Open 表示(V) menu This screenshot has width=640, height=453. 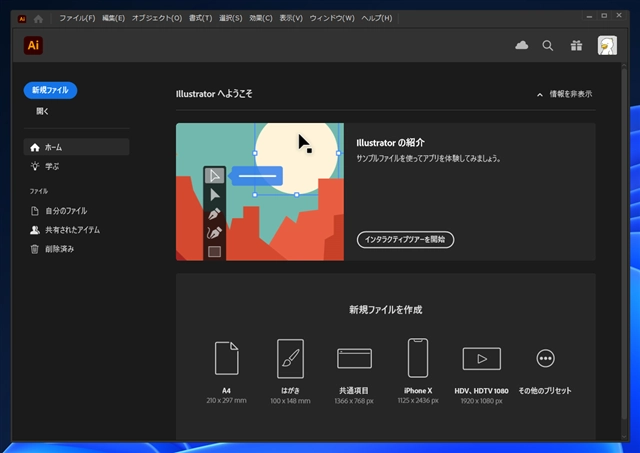pos(291,18)
